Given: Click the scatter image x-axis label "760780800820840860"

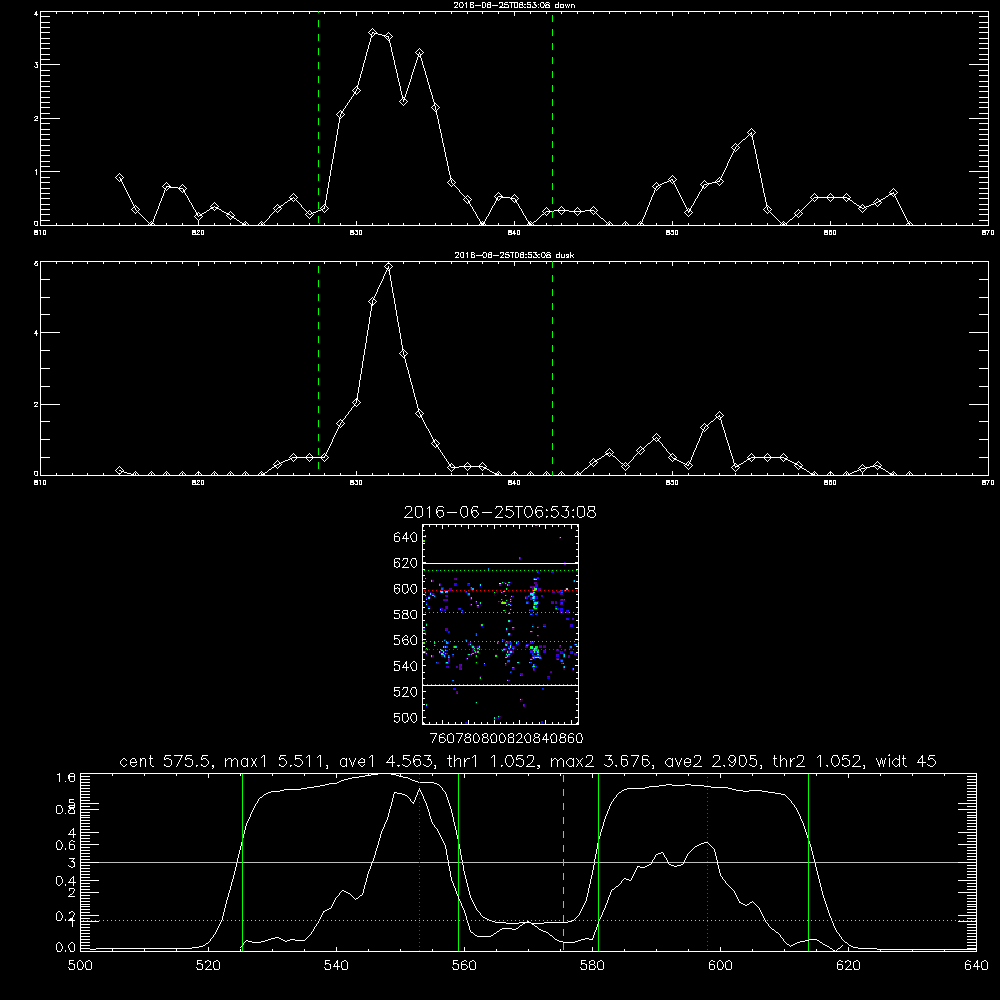Looking at the screenshot, I should coord(506,738).
